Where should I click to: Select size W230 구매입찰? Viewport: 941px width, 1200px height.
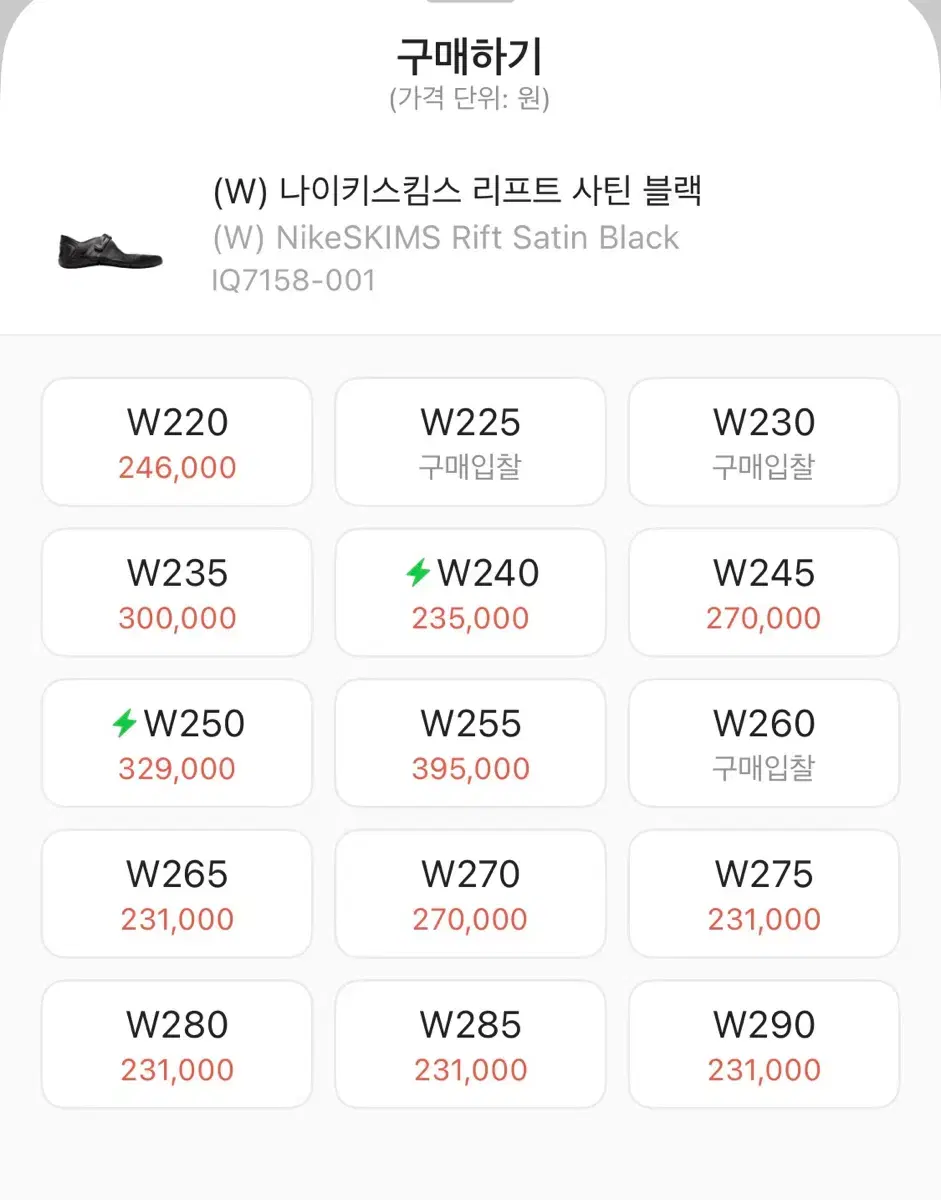click(764, 442)
